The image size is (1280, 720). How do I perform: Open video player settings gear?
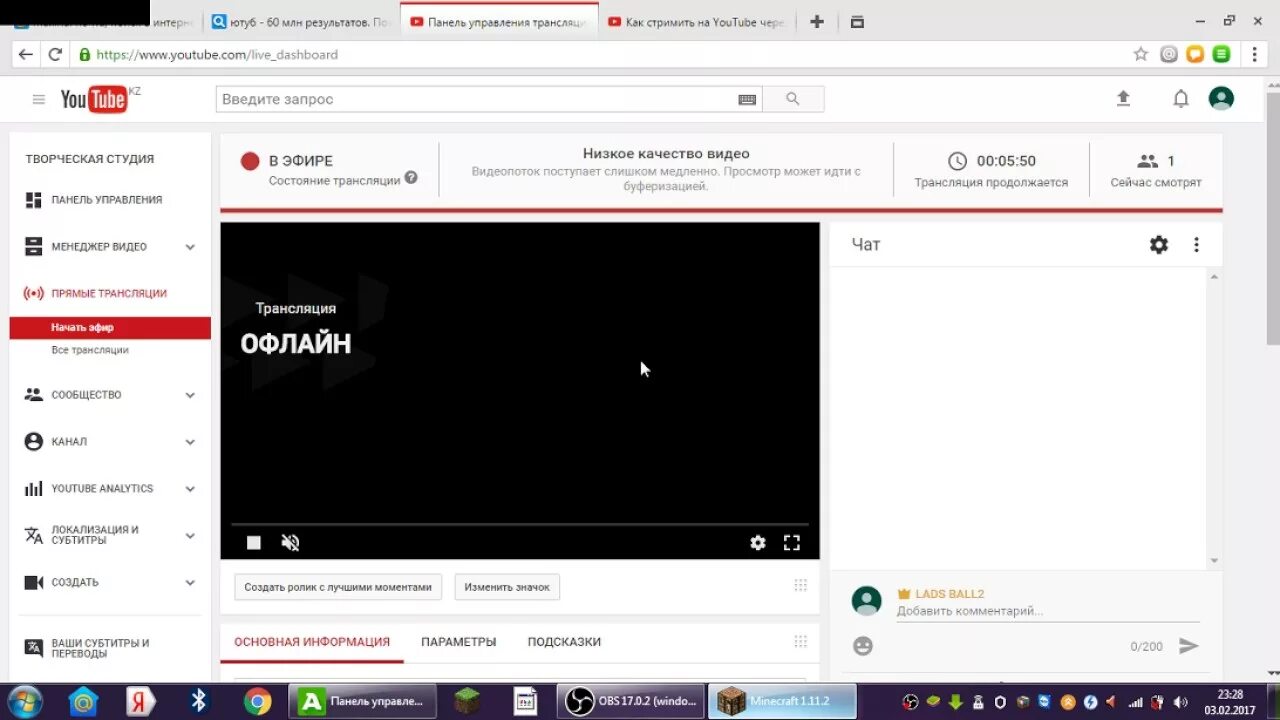click(758, 542)
